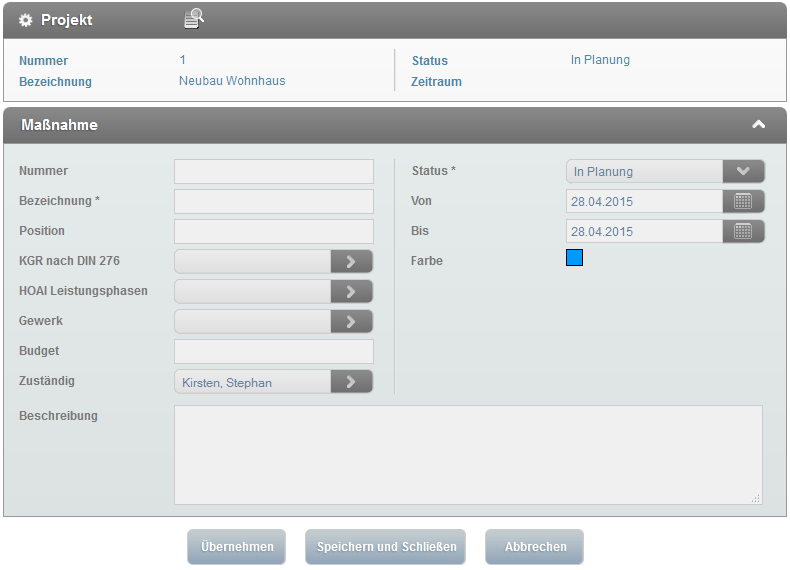Open the Gewerk selector arrow
This screenshot has width=790, height=570.
pyautogui.click(x=351, y=322)
